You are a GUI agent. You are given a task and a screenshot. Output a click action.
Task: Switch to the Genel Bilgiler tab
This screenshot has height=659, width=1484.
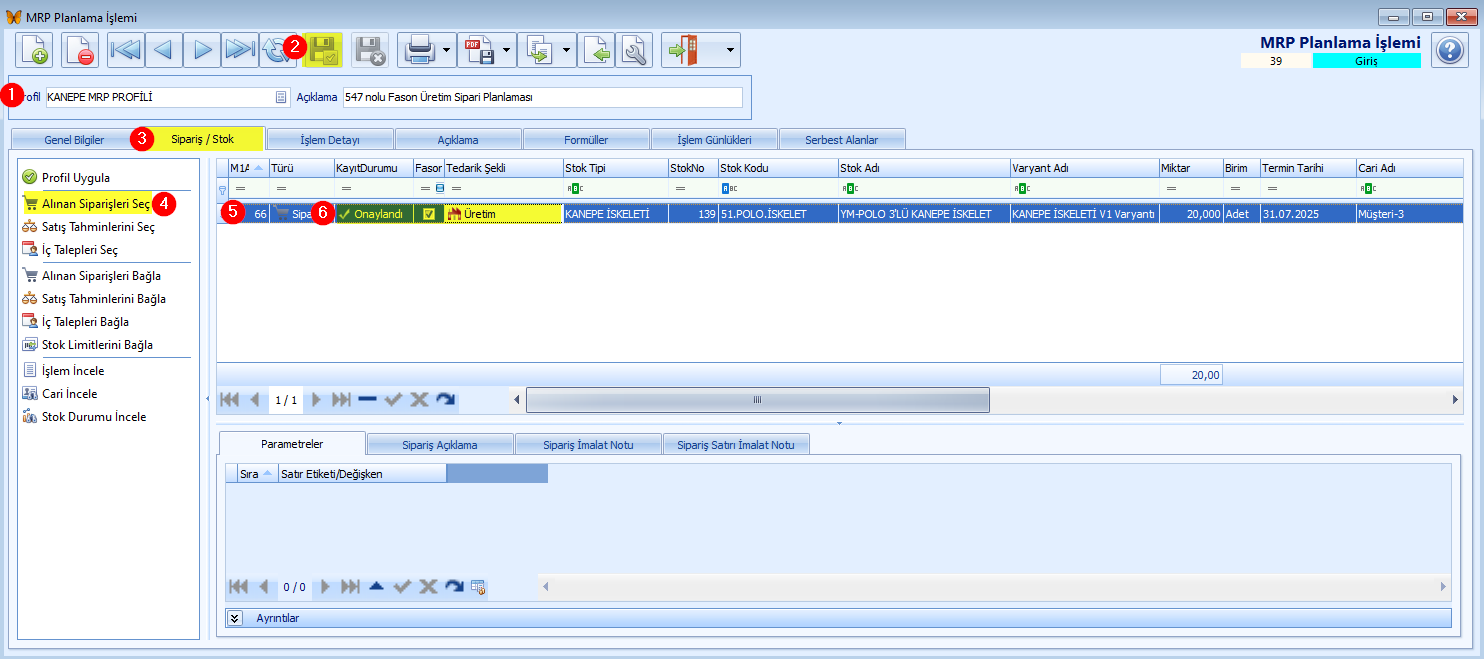point(74,139)
